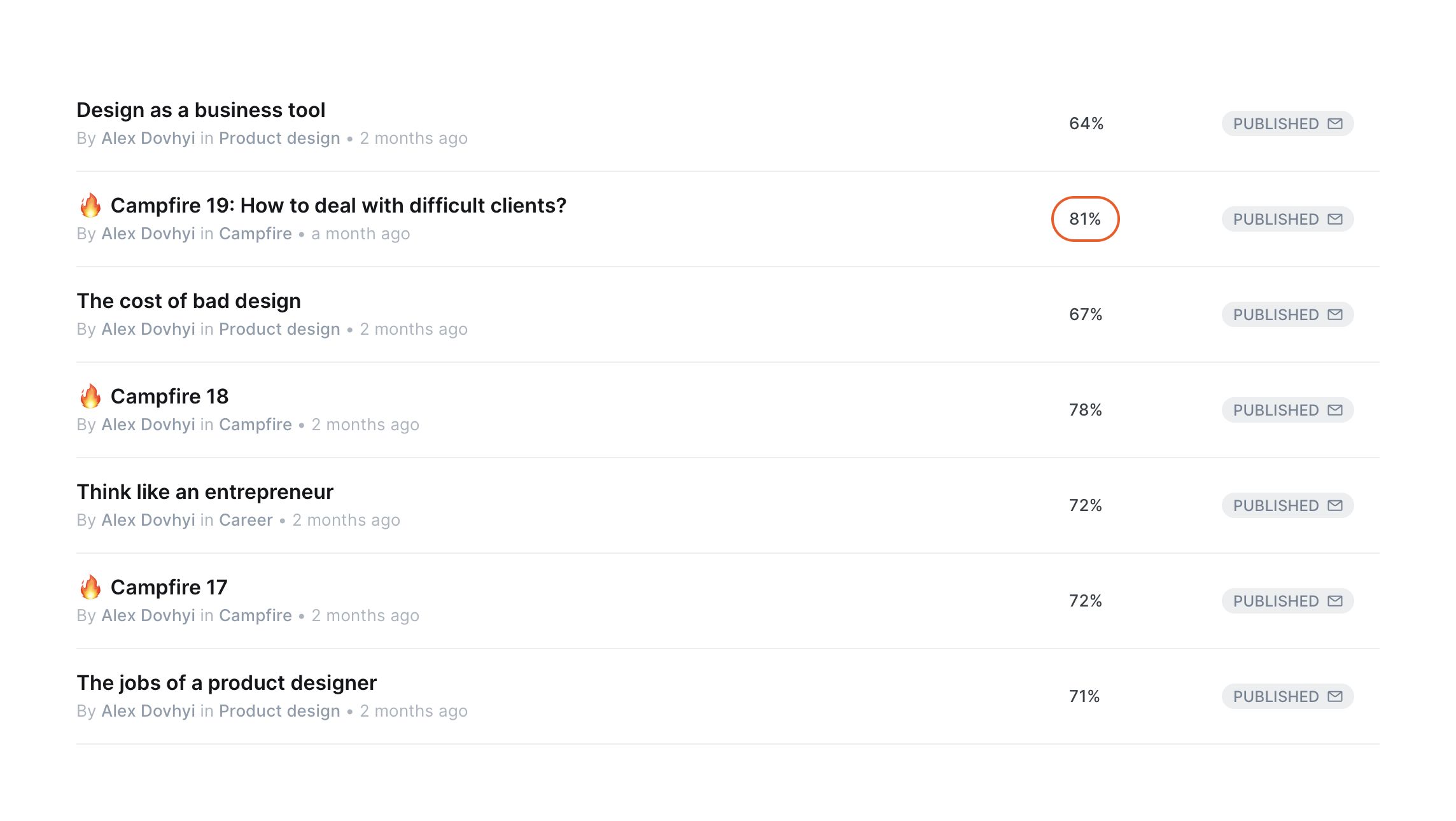Viewport: 1456px width, 821px height.
Task: Click the envelope icon on Campfire 19 row
Action: 1335,219
